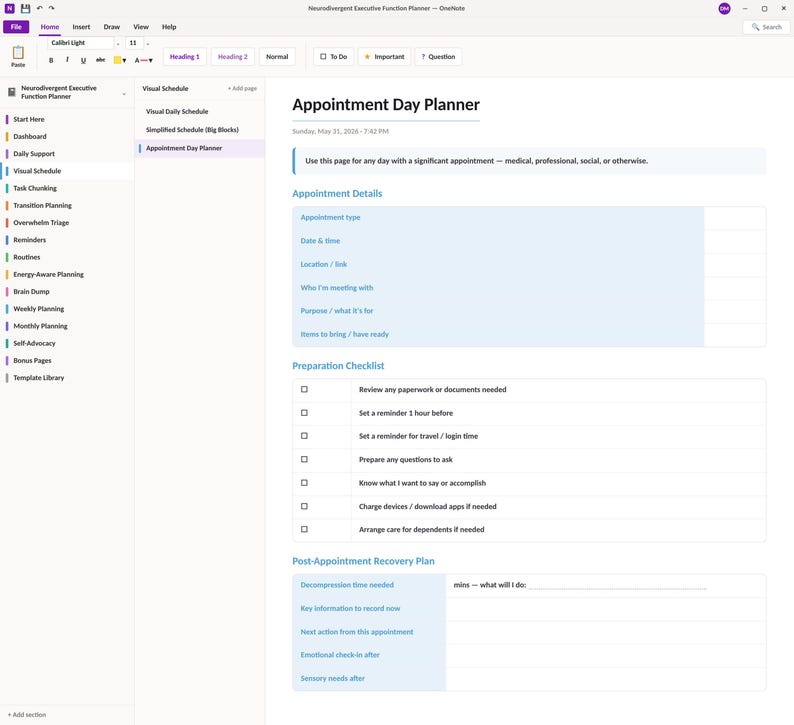The height and width of the screenshot is (725, 794).
Task: Click the Appointment Day Planner page title
Action: 386,104
